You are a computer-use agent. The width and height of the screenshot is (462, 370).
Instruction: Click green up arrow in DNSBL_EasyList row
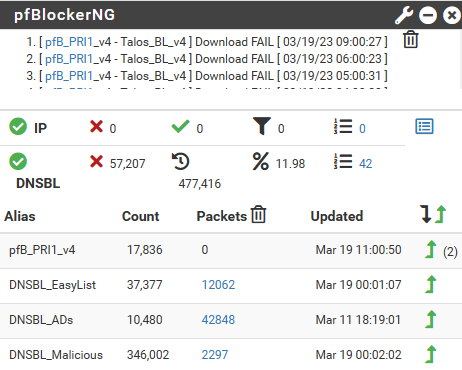[x=431, y=284]
